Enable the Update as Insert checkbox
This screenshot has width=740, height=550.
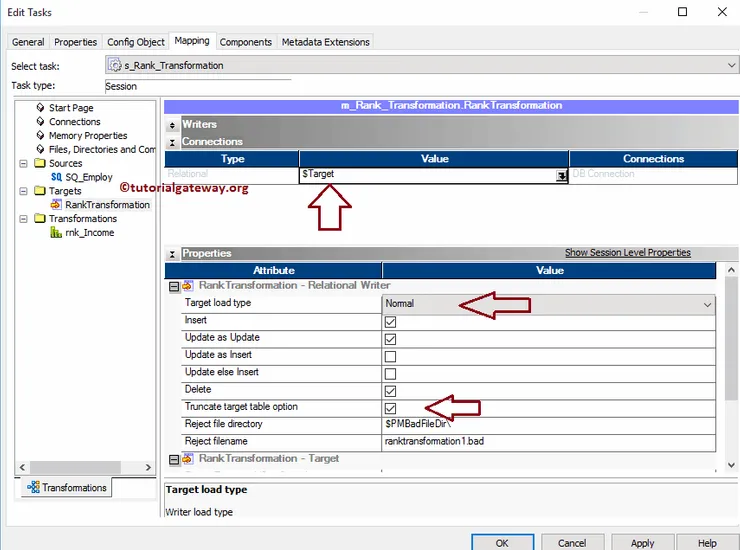[390, 356]
